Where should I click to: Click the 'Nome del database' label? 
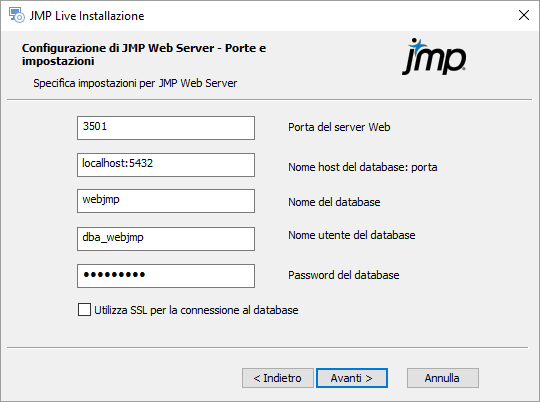pyautogui.click(x=334, y=202)
